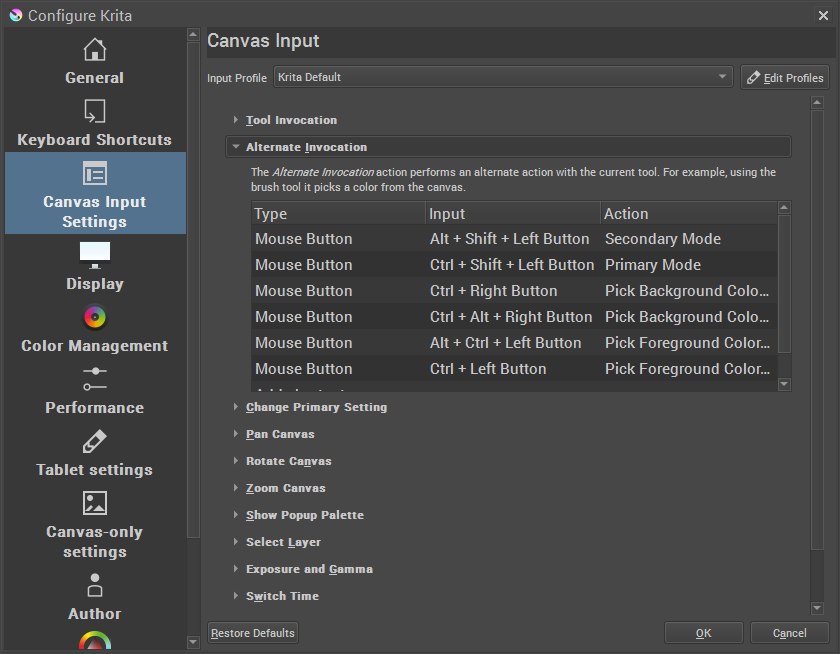The height and width of the screenshot is (654, 840).
Task: Click action cell in Ctrl + Right Button row
Action: tap(689, 291)
